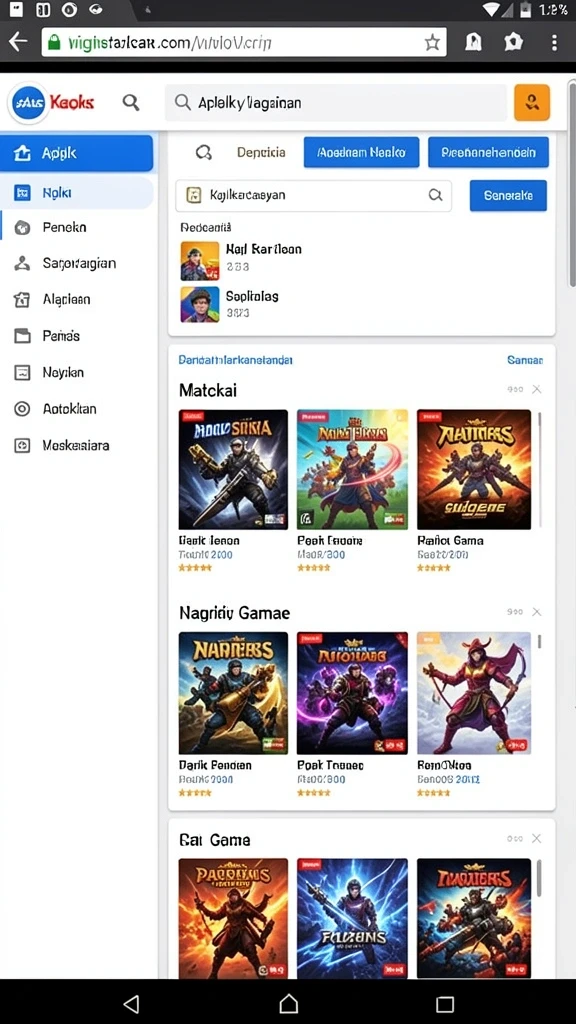Open the Saplialag app thumbnail
This screenshot has height=1024, width=576.
pos(200,304)
